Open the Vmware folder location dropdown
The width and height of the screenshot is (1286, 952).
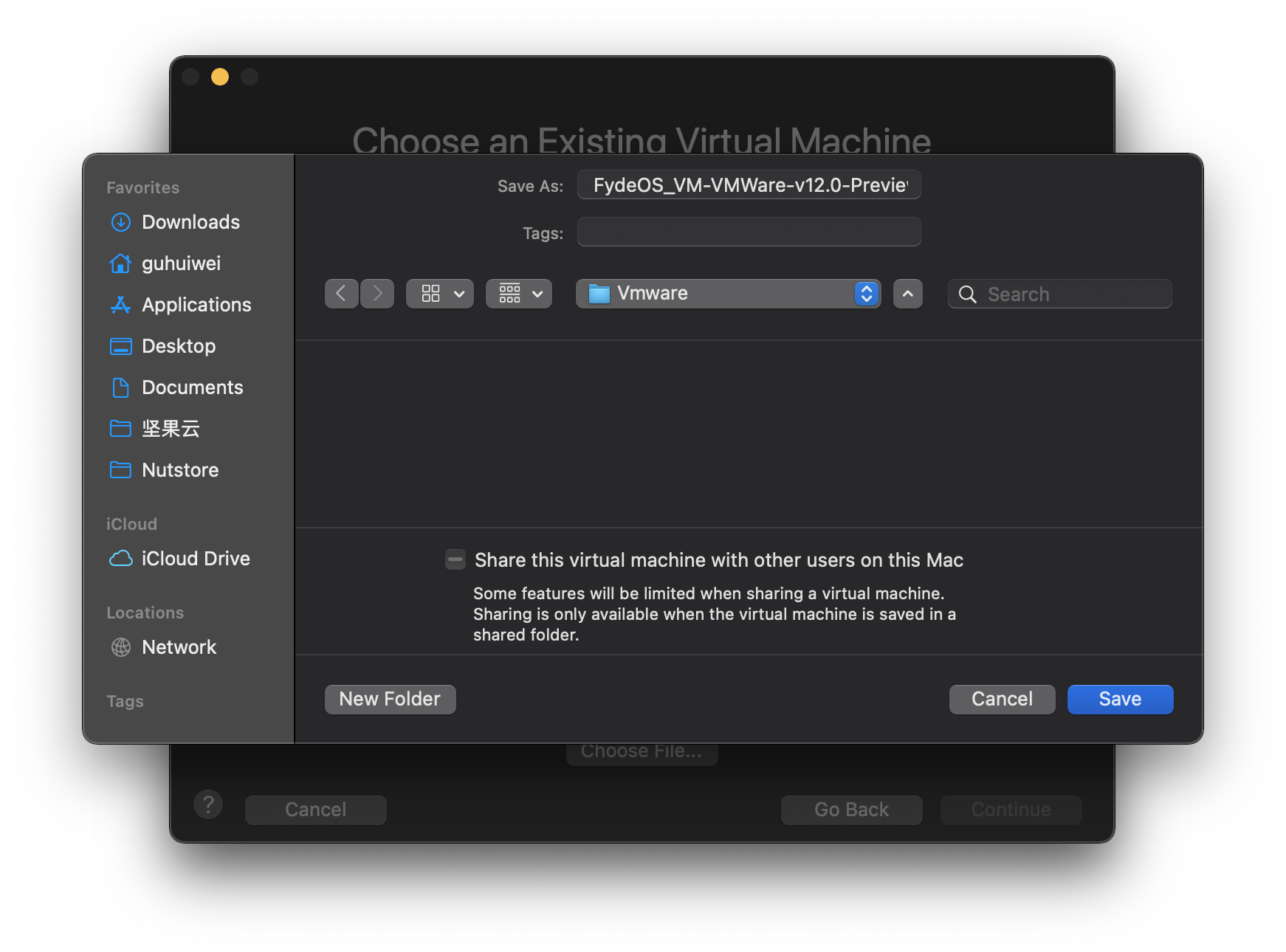727,294
